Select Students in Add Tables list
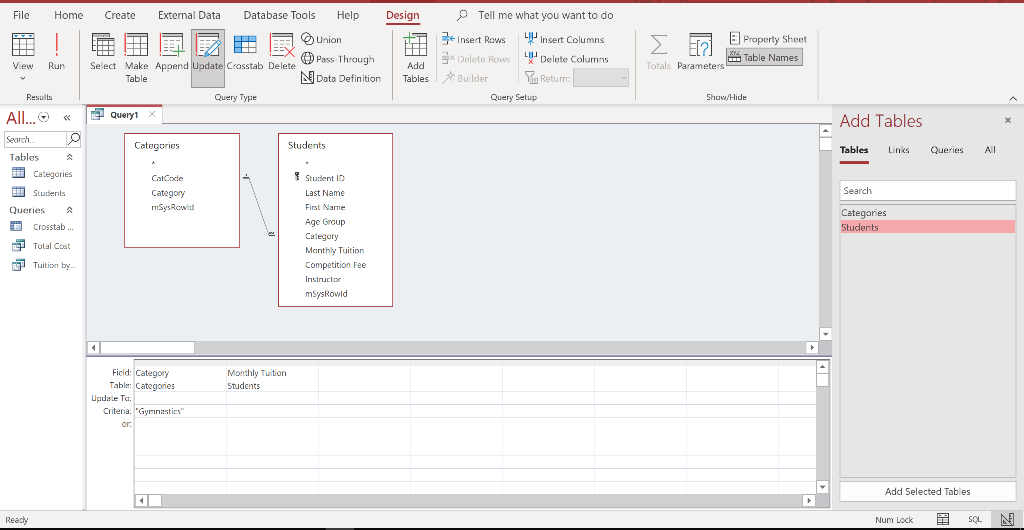Image resolution: width=1024 pixels, height=530 pixels. point(927,227)
